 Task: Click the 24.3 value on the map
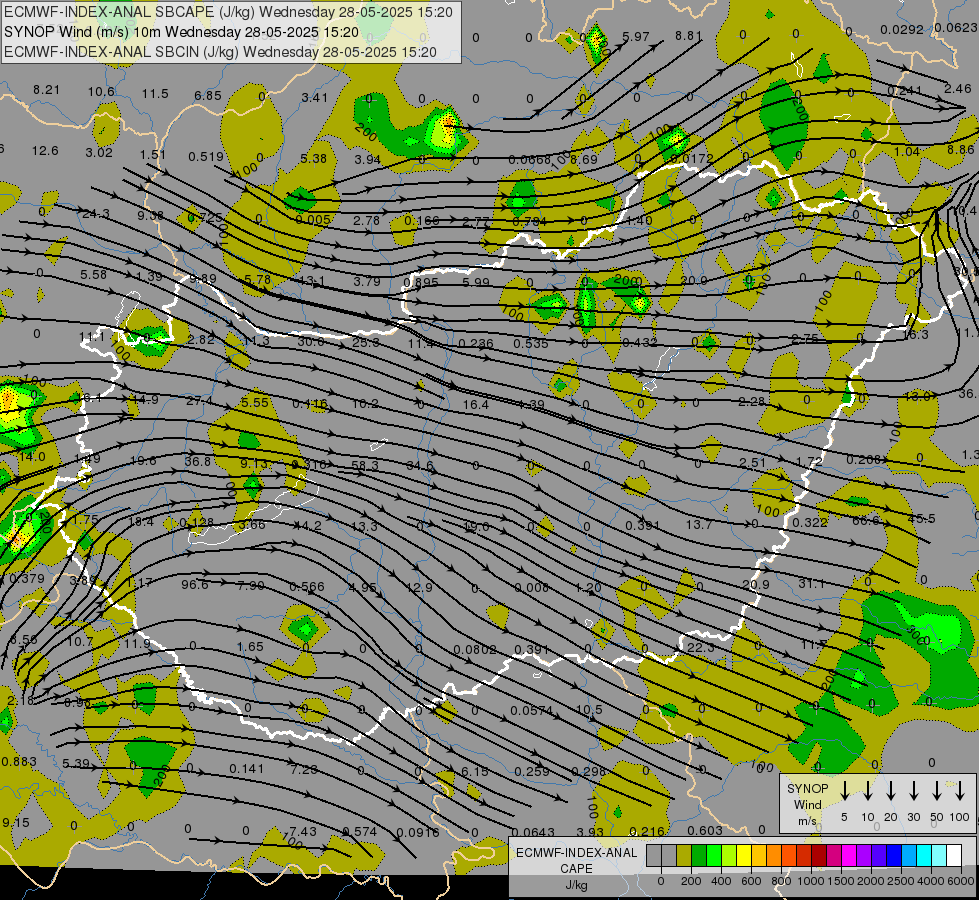coord(96,214)
